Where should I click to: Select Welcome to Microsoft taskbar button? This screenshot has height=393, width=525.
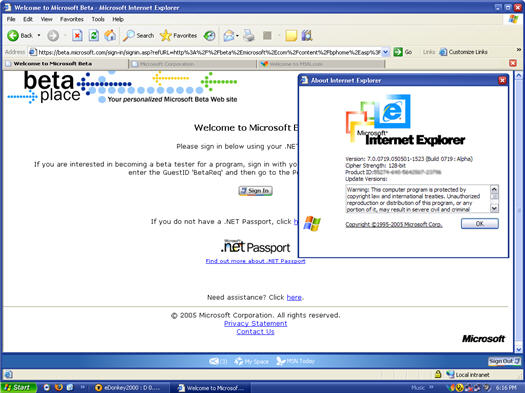(x=212, y=388)
